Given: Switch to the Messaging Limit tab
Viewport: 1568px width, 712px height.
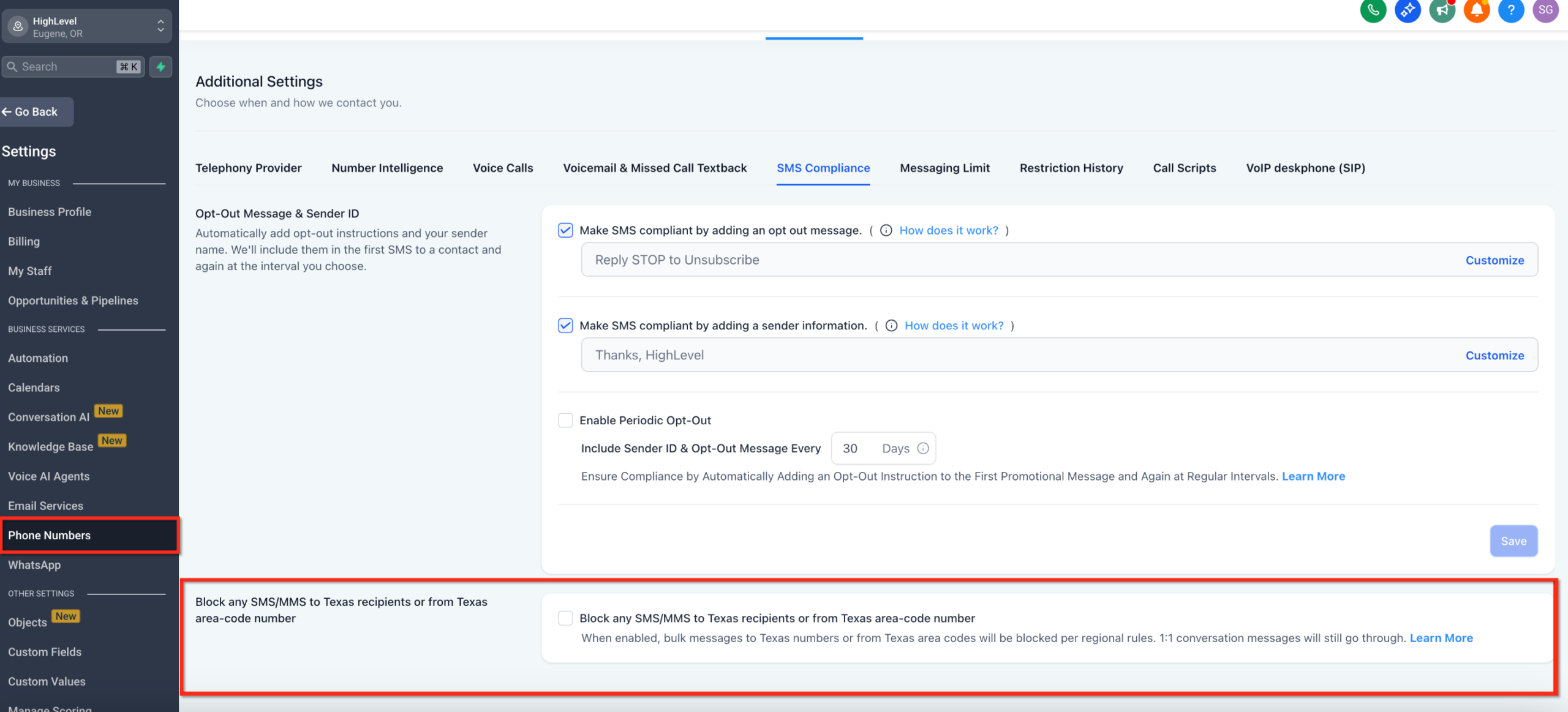Looking at the screenshot, I should 944,168.
